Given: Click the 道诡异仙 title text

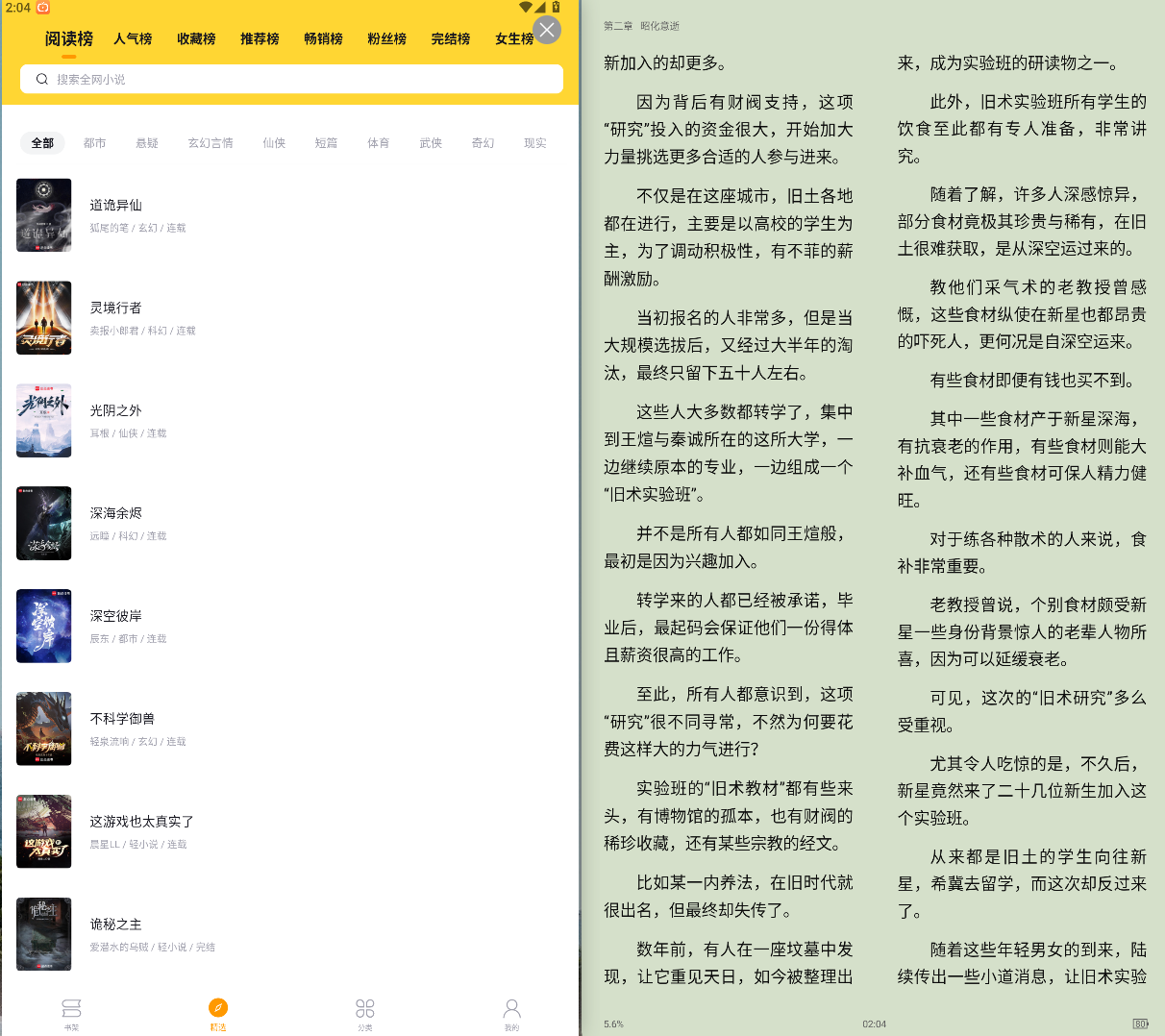Looking at the screenshot, I should click(x=115, y=205).
